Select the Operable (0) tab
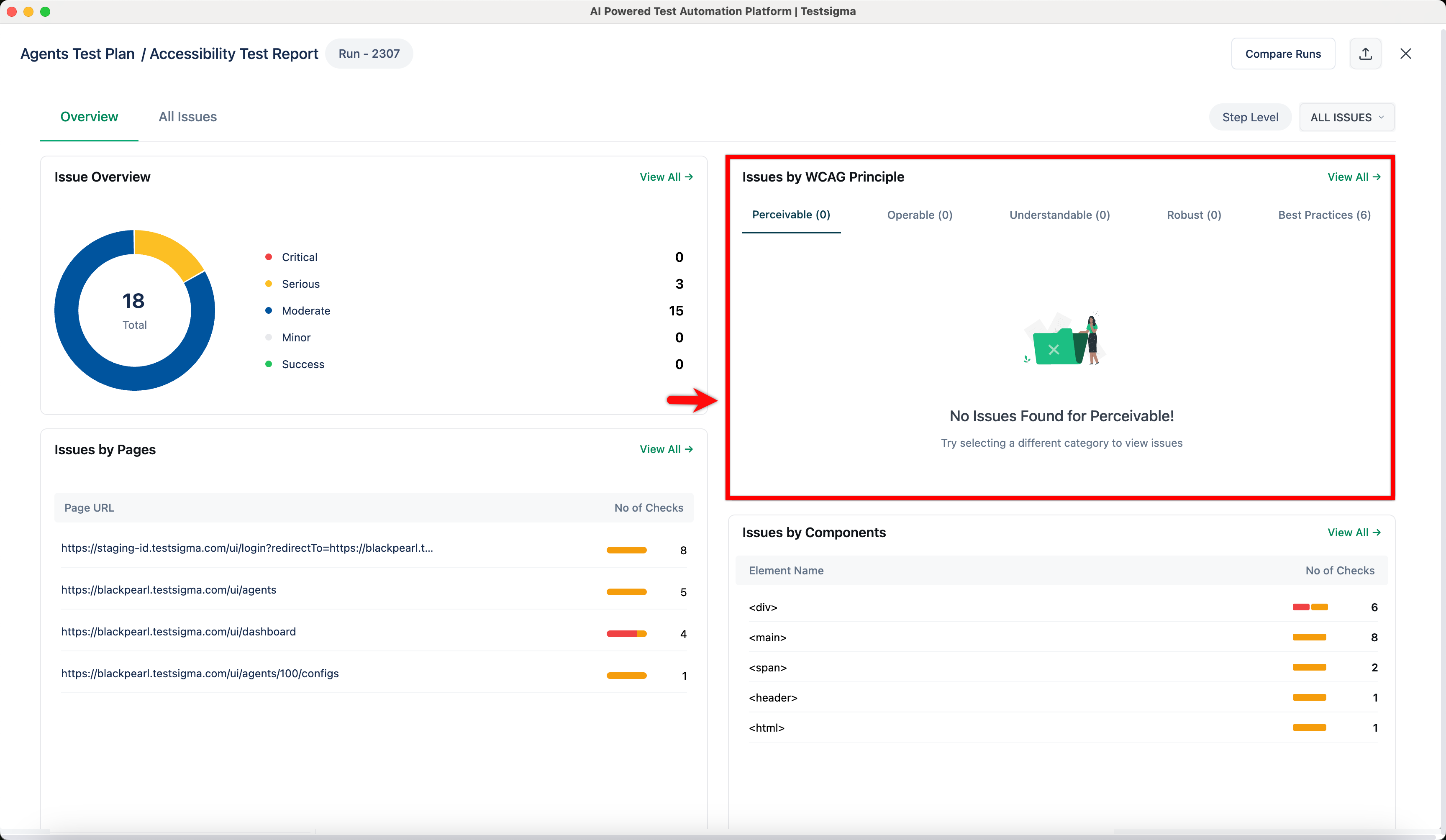1446x840 pixels. (x=919, y=215)
